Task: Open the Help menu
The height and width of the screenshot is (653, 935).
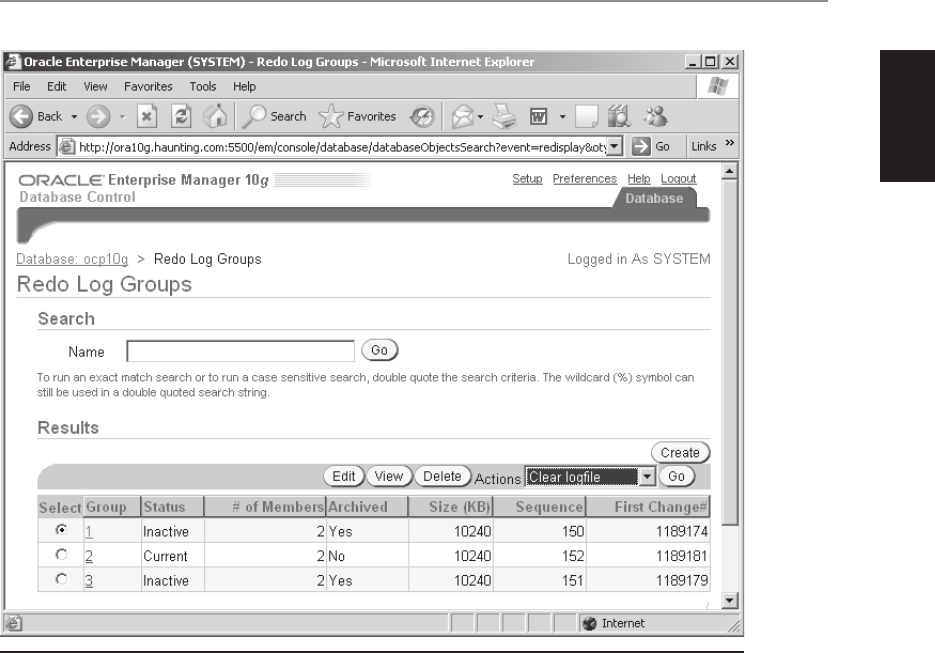Action: tap(244, 86)
